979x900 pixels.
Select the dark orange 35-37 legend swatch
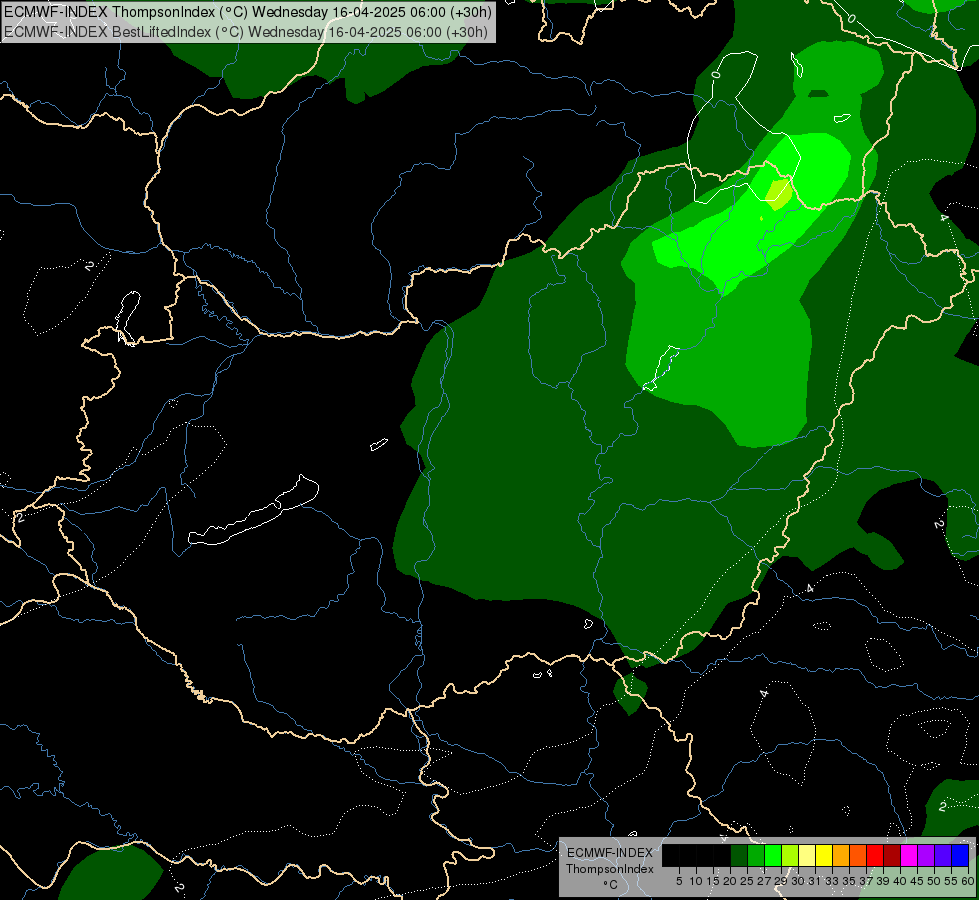858,855
